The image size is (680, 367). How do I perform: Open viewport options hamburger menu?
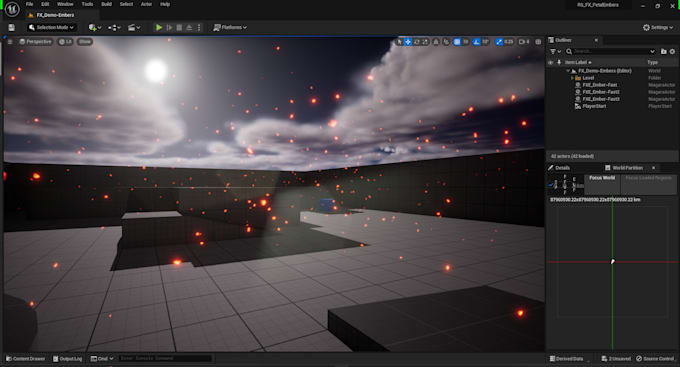10,42
